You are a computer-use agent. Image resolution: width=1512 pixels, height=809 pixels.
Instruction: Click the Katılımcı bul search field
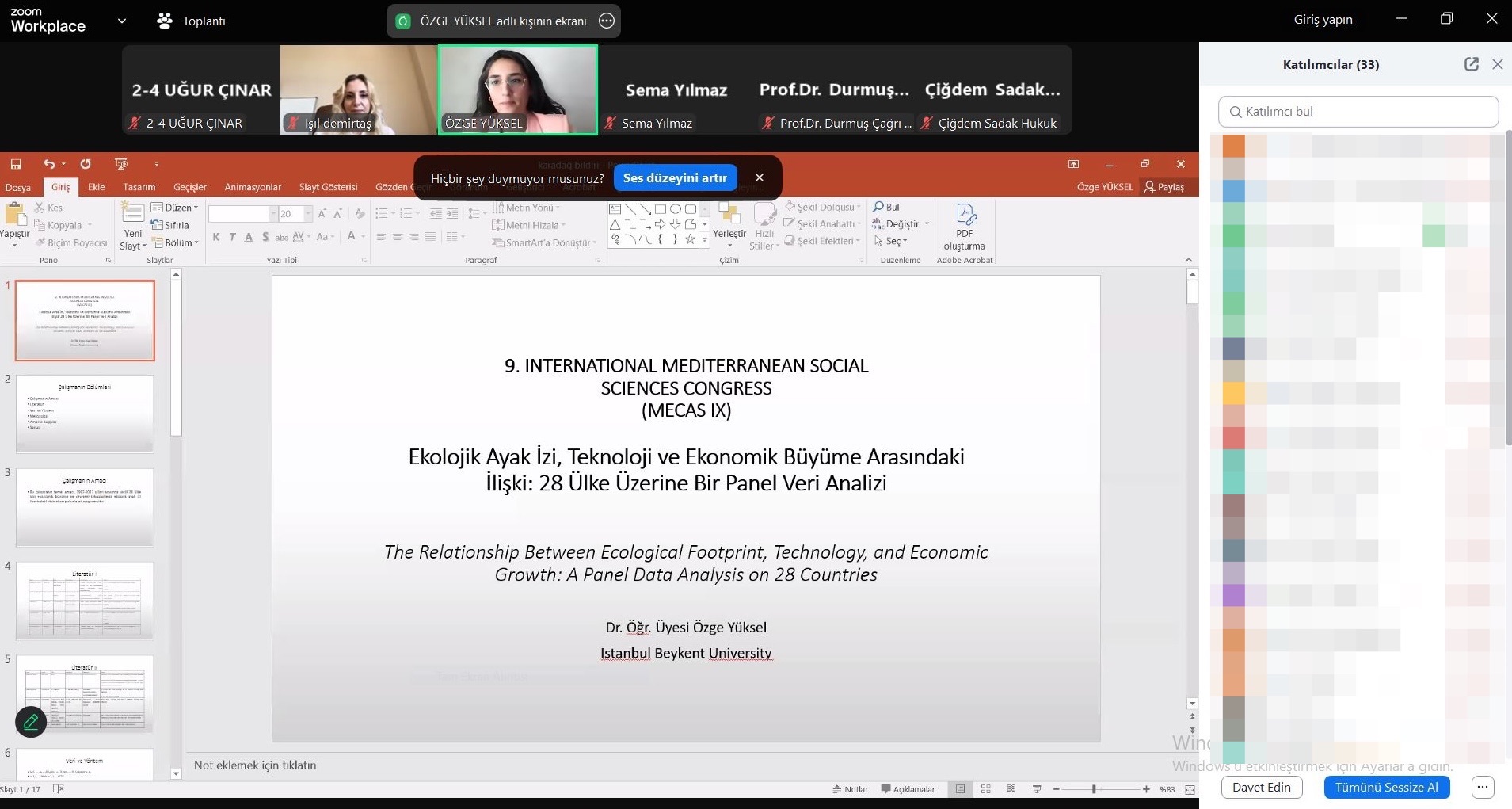click(1358, 112)
